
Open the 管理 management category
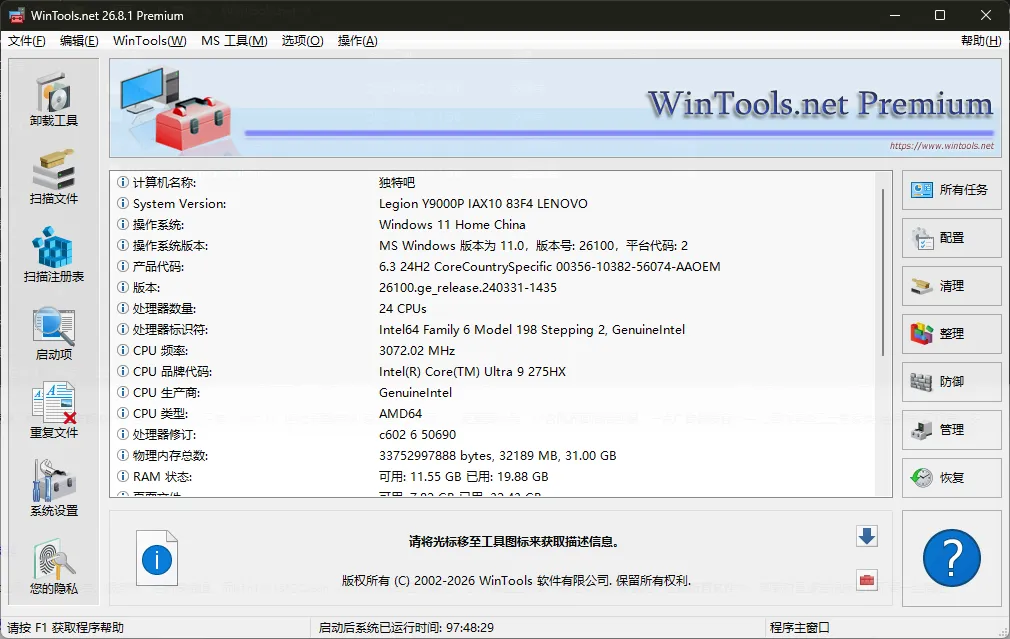point(951,430)
